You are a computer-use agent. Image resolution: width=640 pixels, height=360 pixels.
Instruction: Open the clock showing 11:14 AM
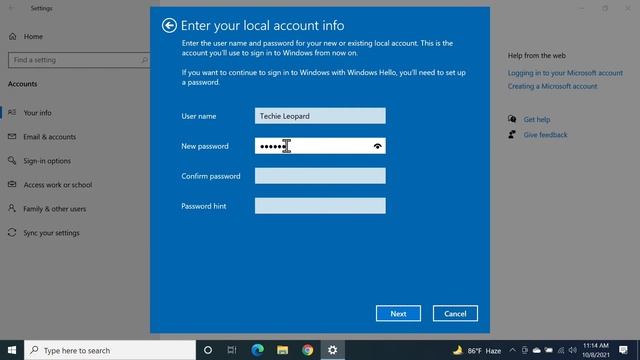click(x=596, y=350)
